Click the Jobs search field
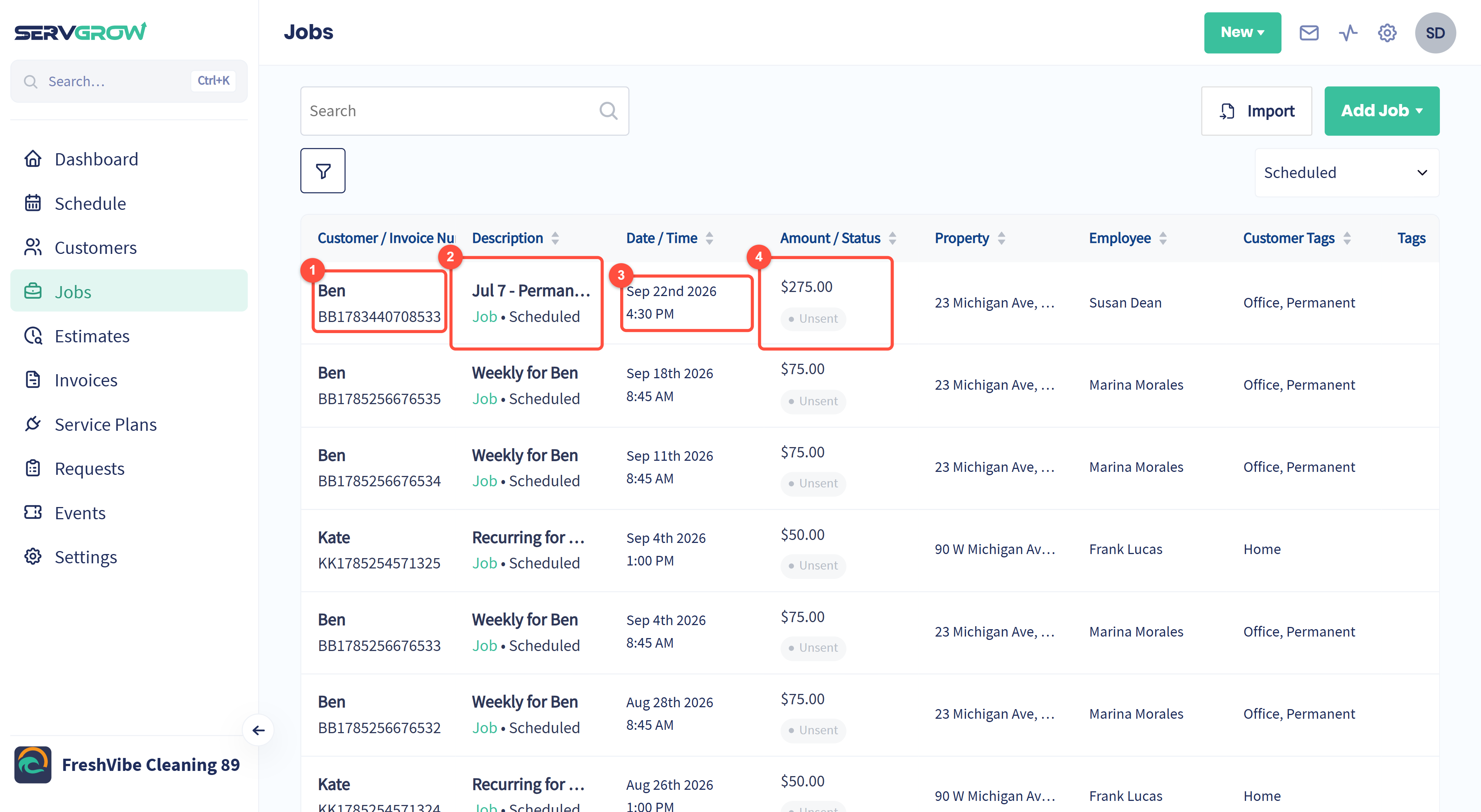1481x812 pixels. (465, 111)
